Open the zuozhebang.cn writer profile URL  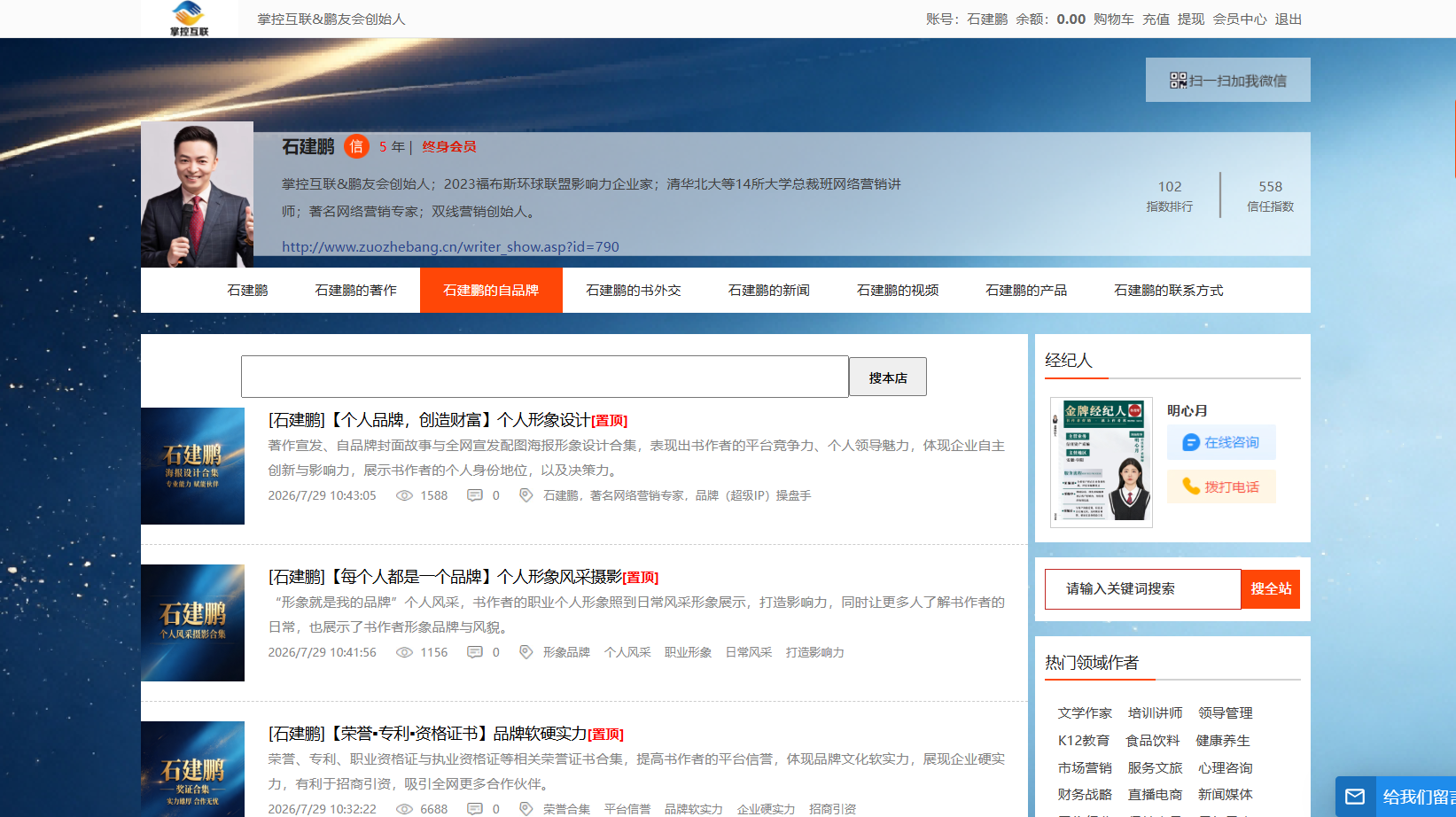coord(450,247)
